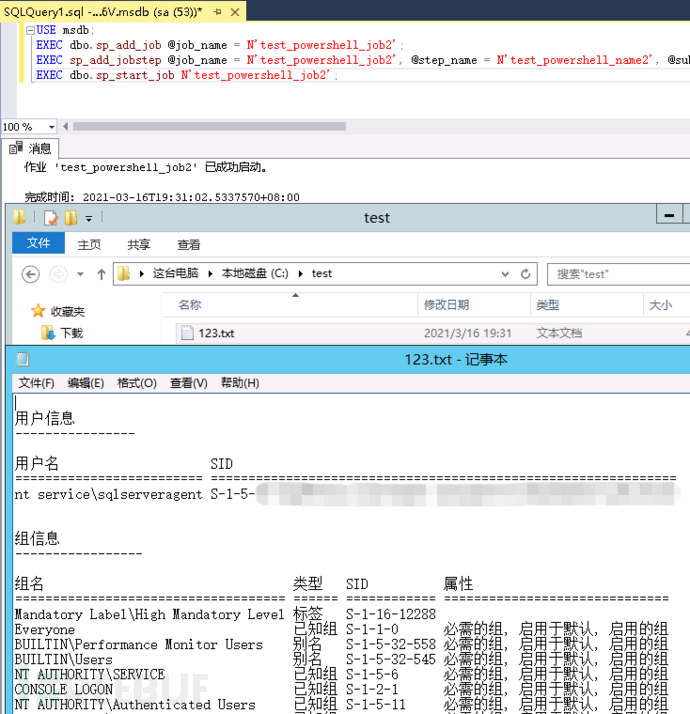Click the new folder icon in quick access toolbar
This screenshot has height=714, width=690.
coord(71,218)
